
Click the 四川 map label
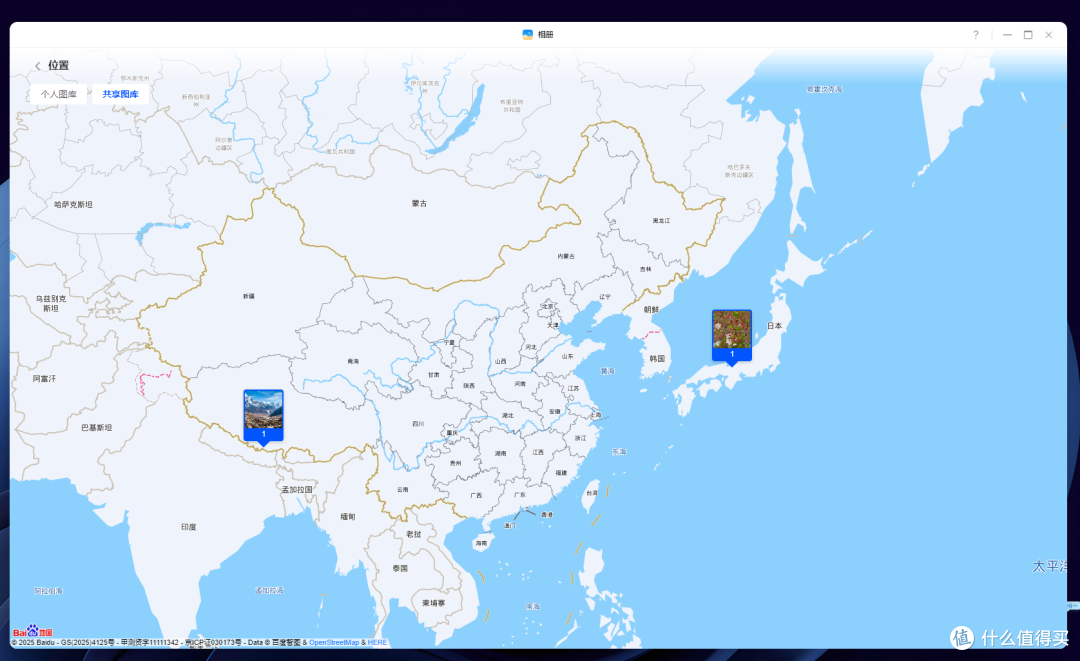click(419, 424)
